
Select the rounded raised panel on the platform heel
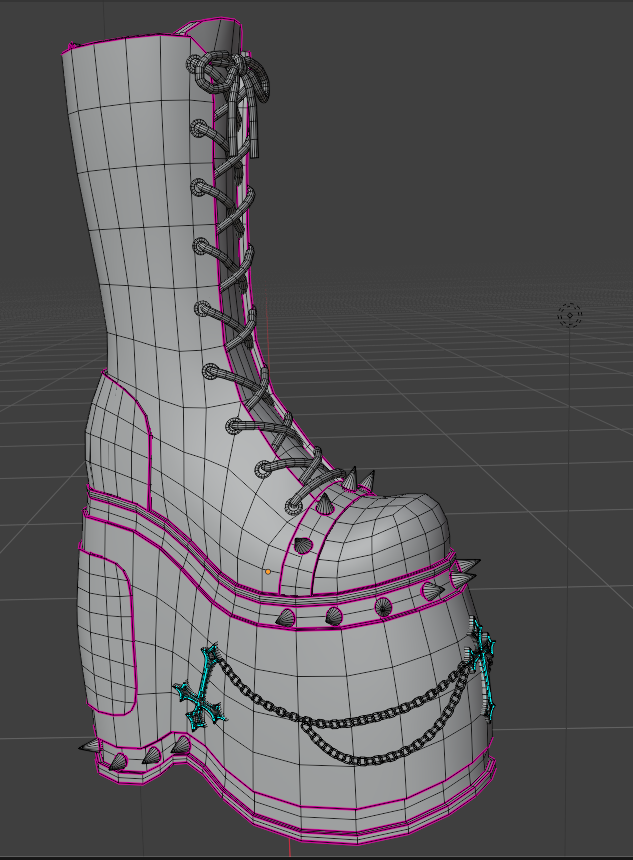106,631
